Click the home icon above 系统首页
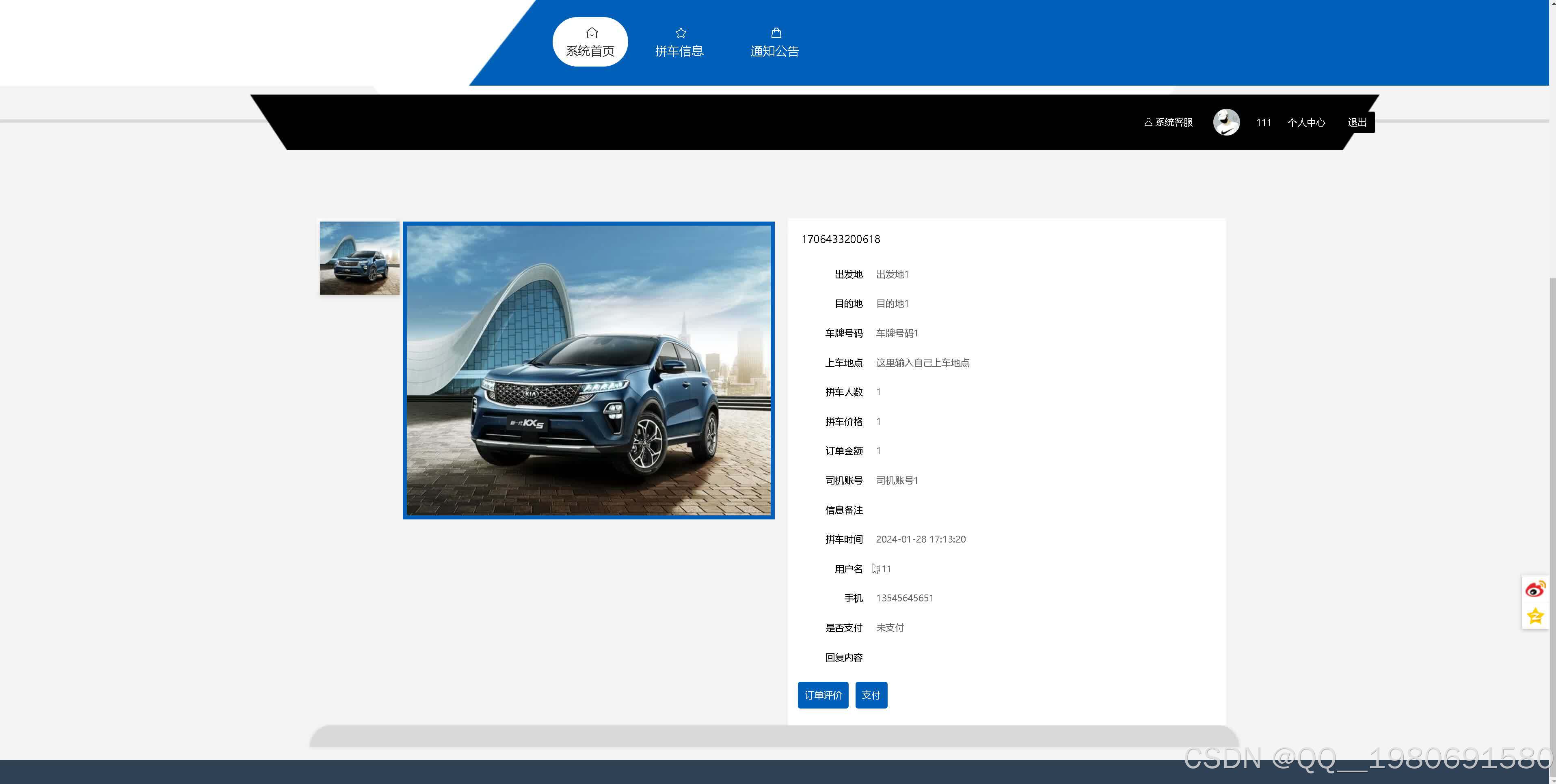The image size is (1556, 784). pyautogui.click(x=591, y=32)
